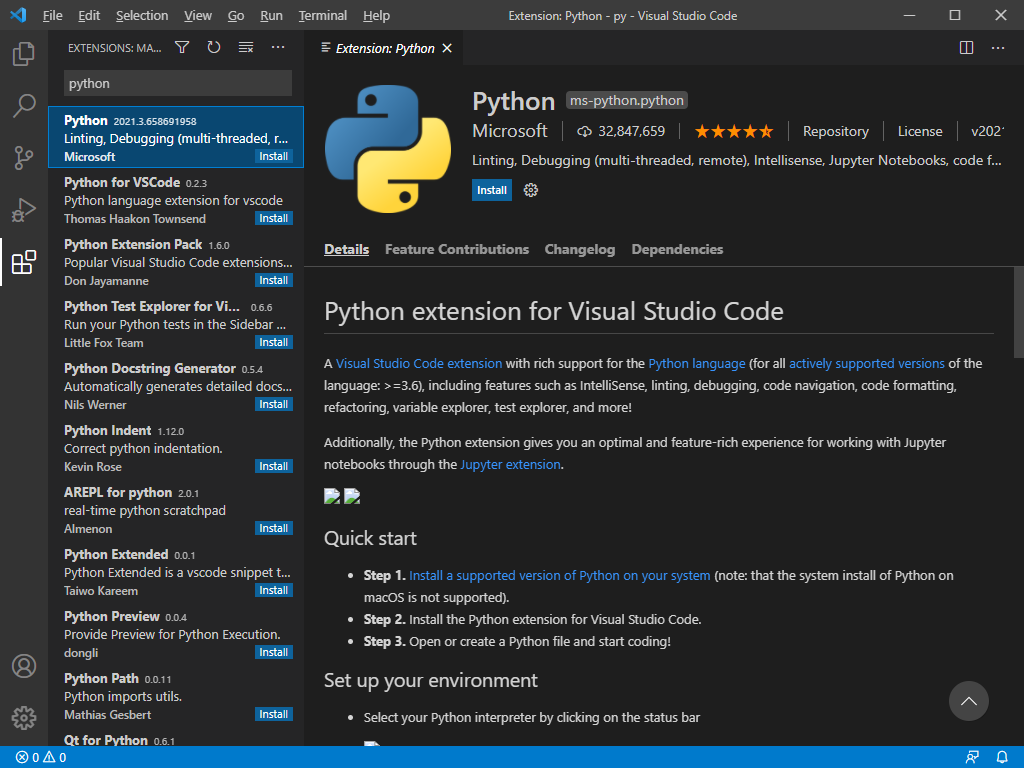
Task: Select the Extensions view icon
Action: click(x=24, y=262)
